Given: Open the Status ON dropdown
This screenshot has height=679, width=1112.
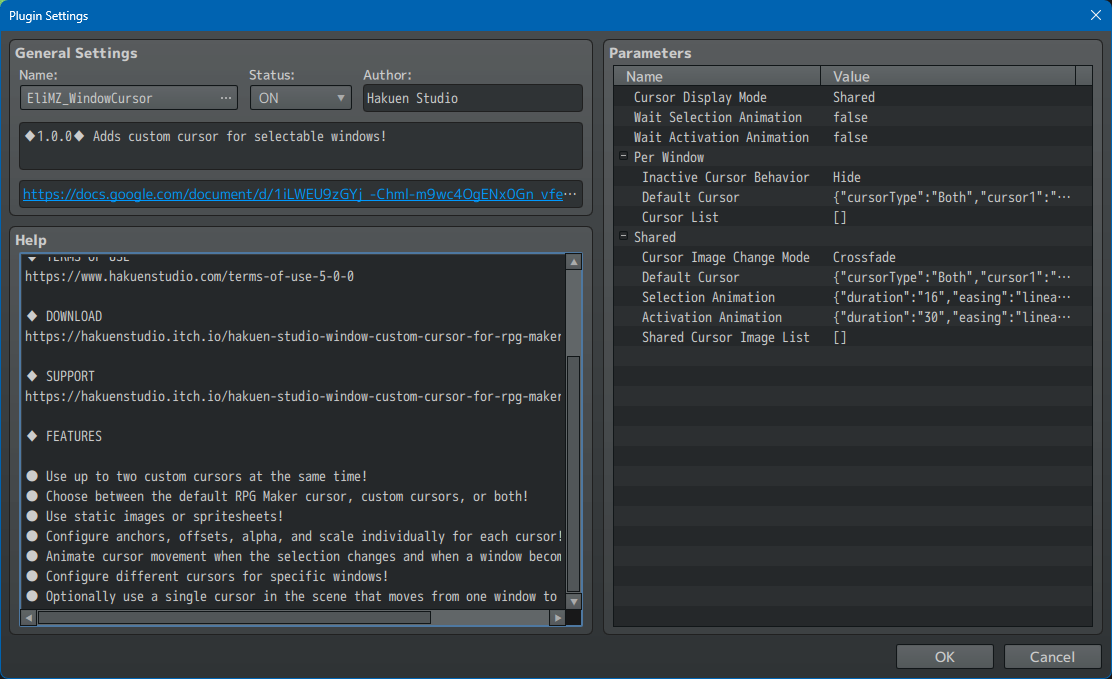Looking at the screenshot, I should tap(301, 98).
